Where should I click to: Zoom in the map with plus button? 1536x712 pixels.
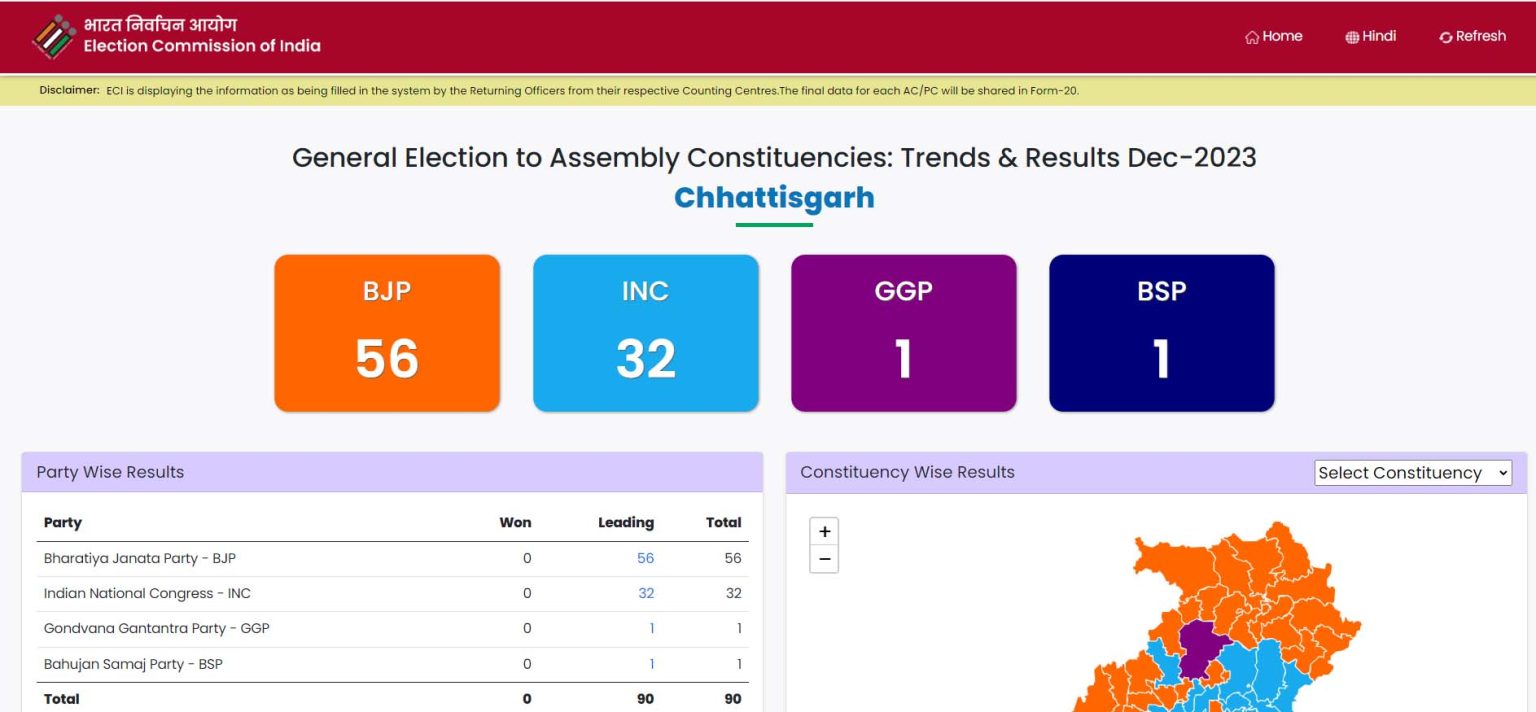click(x=824, y=532)
